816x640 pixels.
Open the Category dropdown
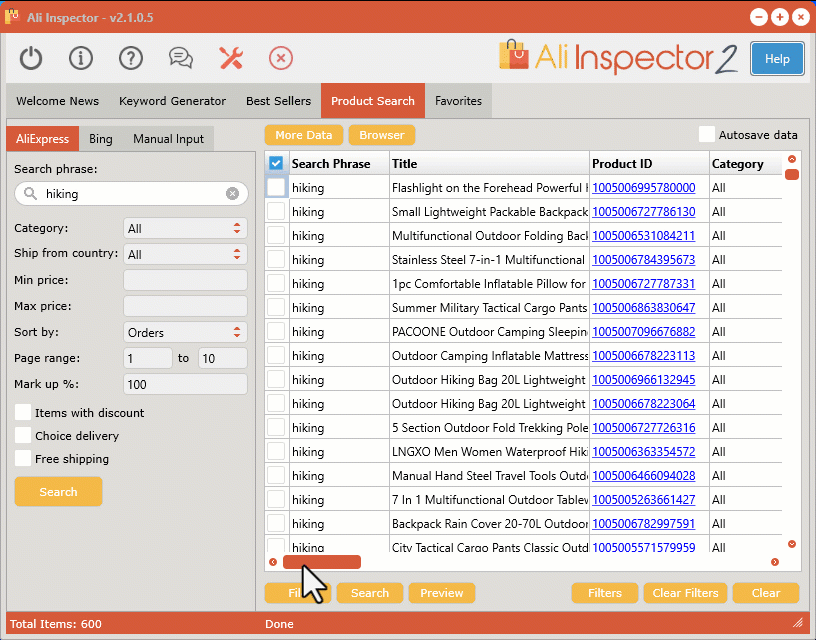(185, 228)
